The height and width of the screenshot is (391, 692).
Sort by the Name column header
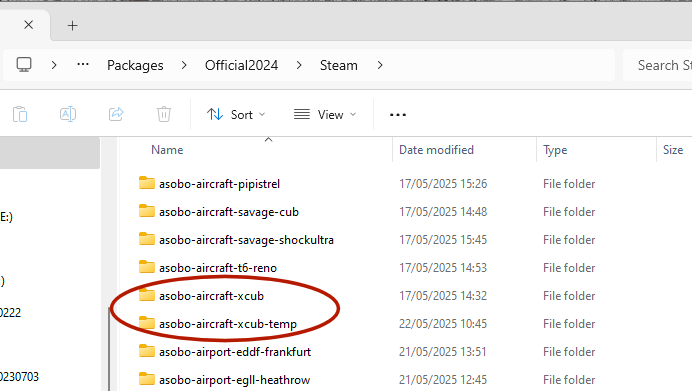pyautogui.click(x=167, y=150)
